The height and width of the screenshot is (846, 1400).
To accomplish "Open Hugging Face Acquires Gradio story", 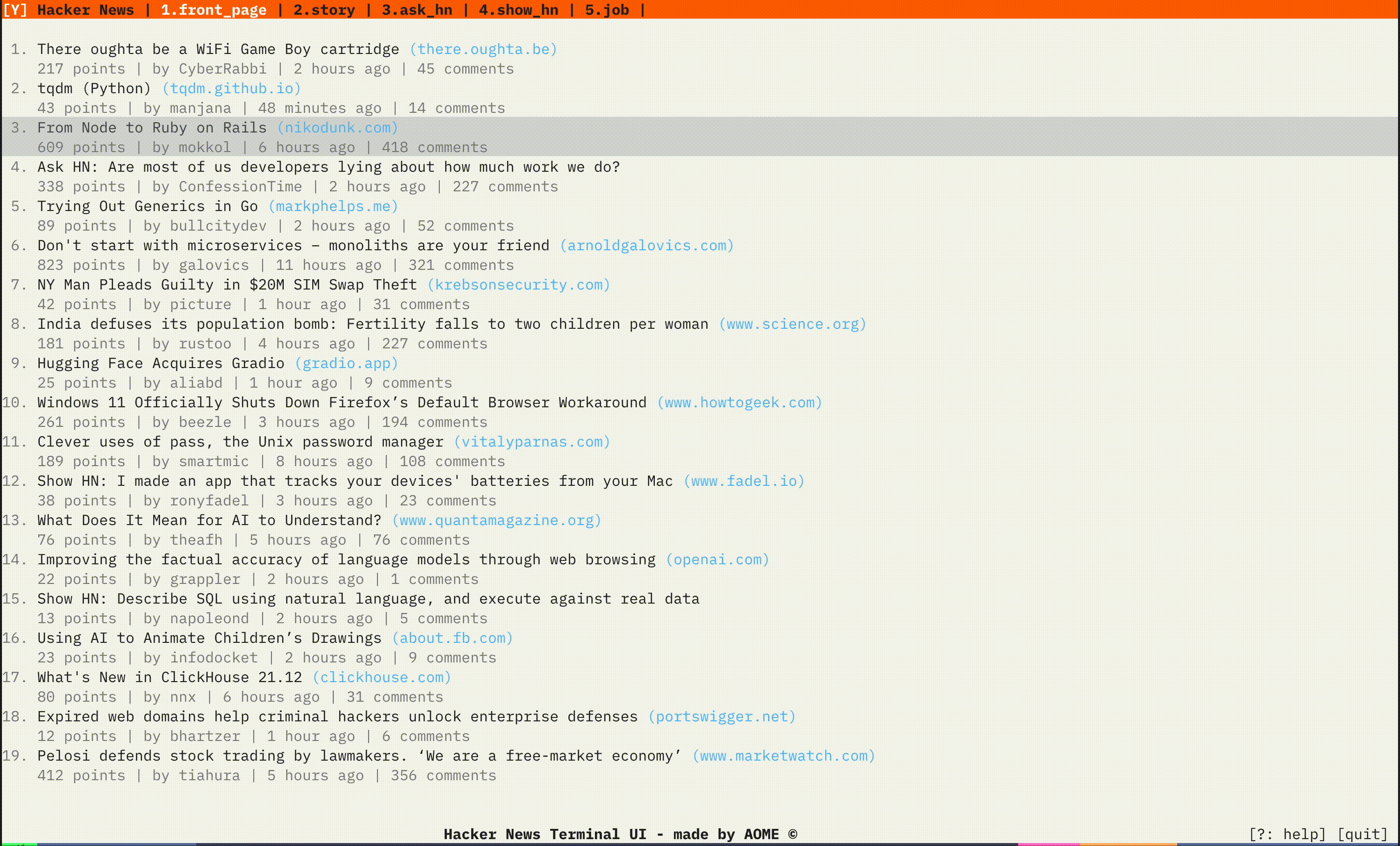I will pos(161,363).
